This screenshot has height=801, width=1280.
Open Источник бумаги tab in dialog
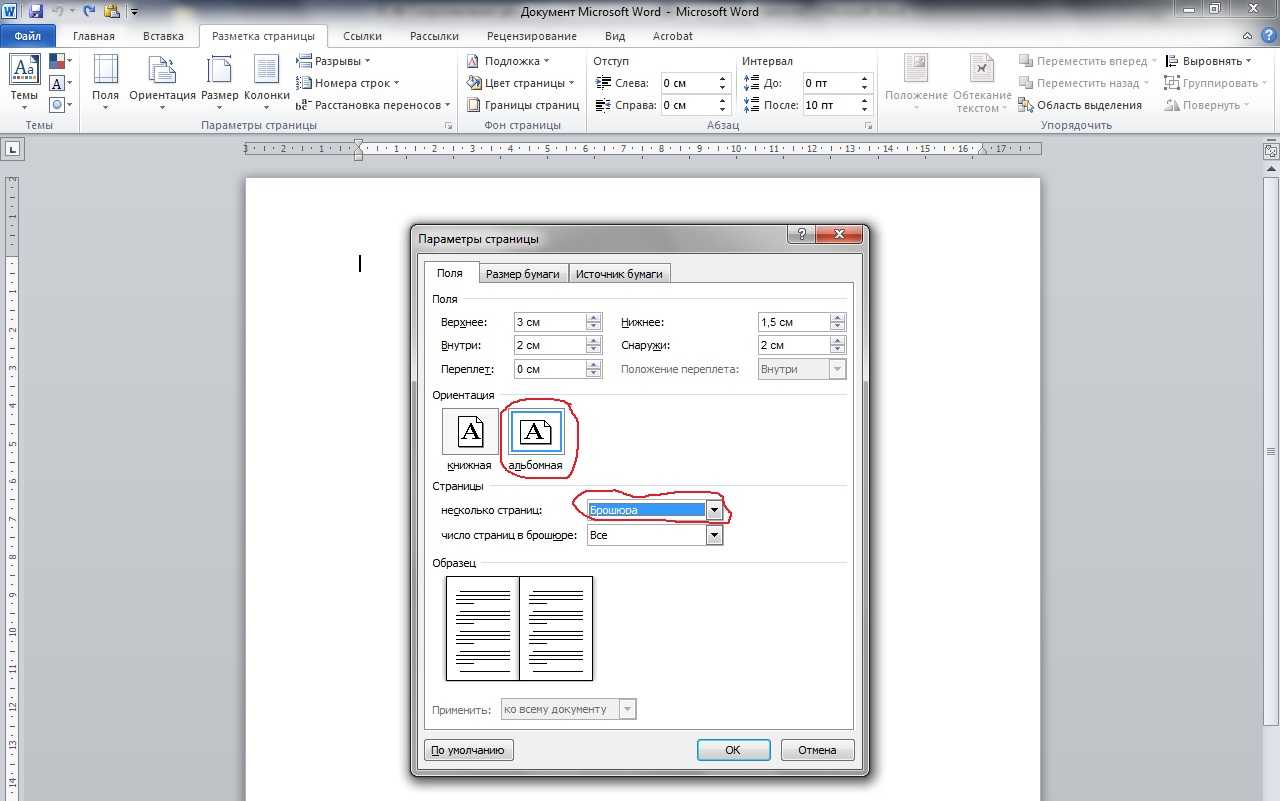620,274
